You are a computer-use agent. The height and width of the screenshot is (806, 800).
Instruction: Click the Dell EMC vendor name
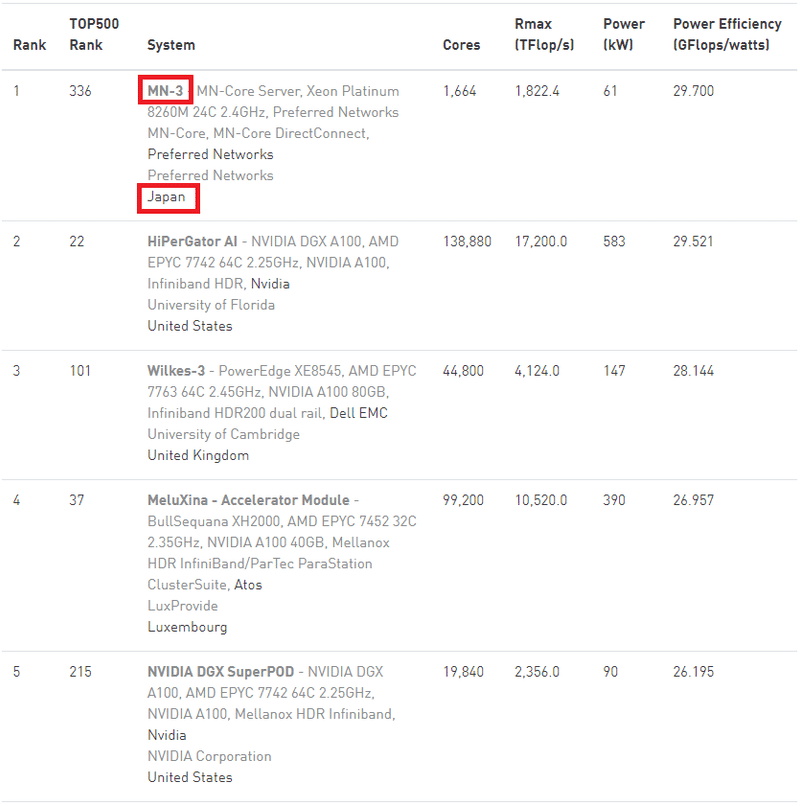point(358,413)
